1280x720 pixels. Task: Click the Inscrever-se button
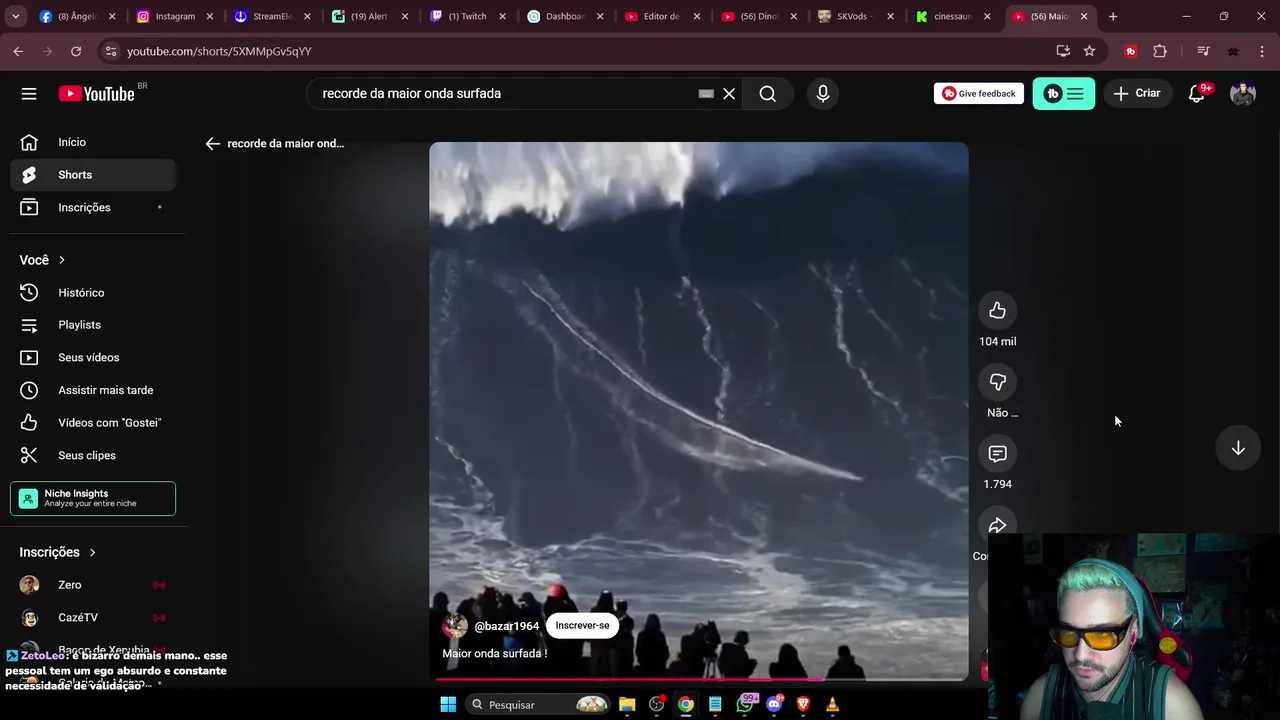pos(582,626)
